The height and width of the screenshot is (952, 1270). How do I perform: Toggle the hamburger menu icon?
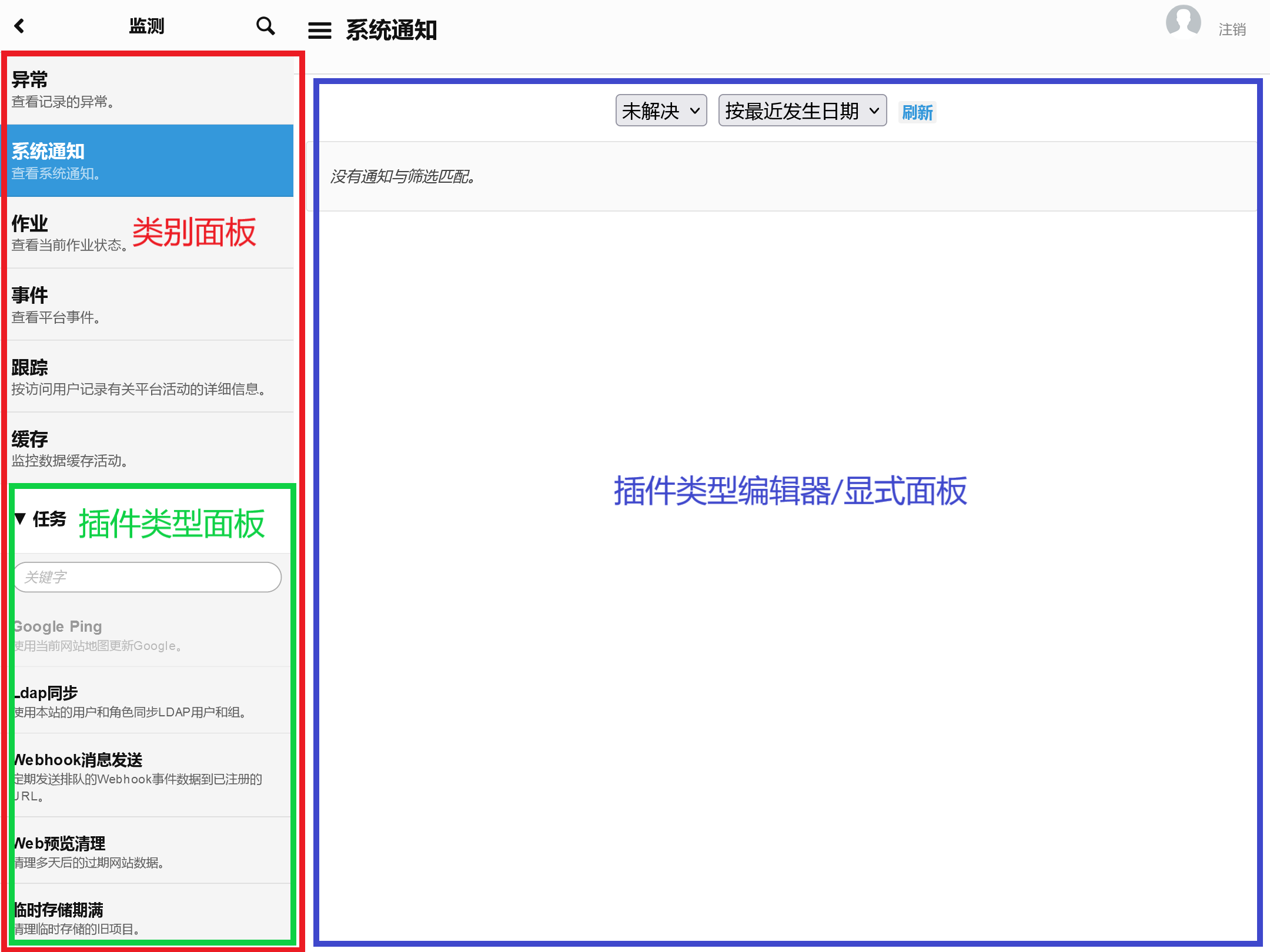click(x=319, y=31)
